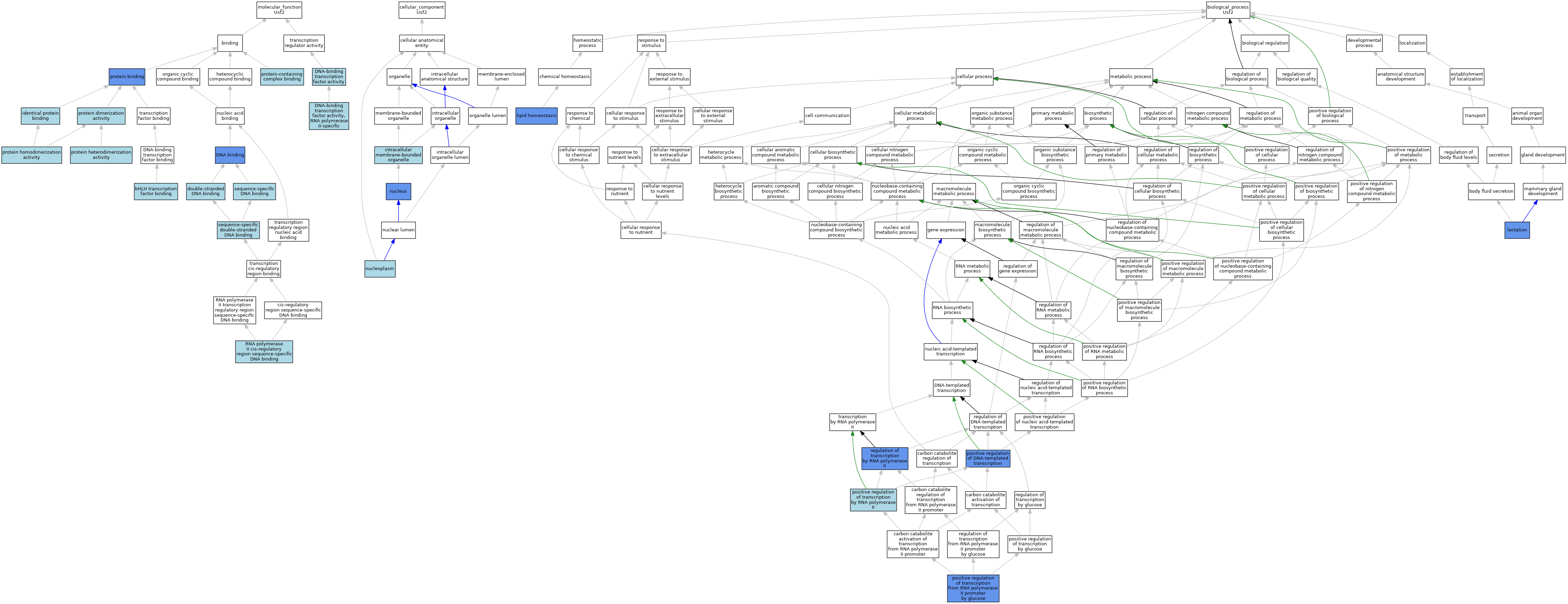Screen dimensions: 1568x604
Task: Select 'regulation of gene expression' node
Action: (1018, 269)
